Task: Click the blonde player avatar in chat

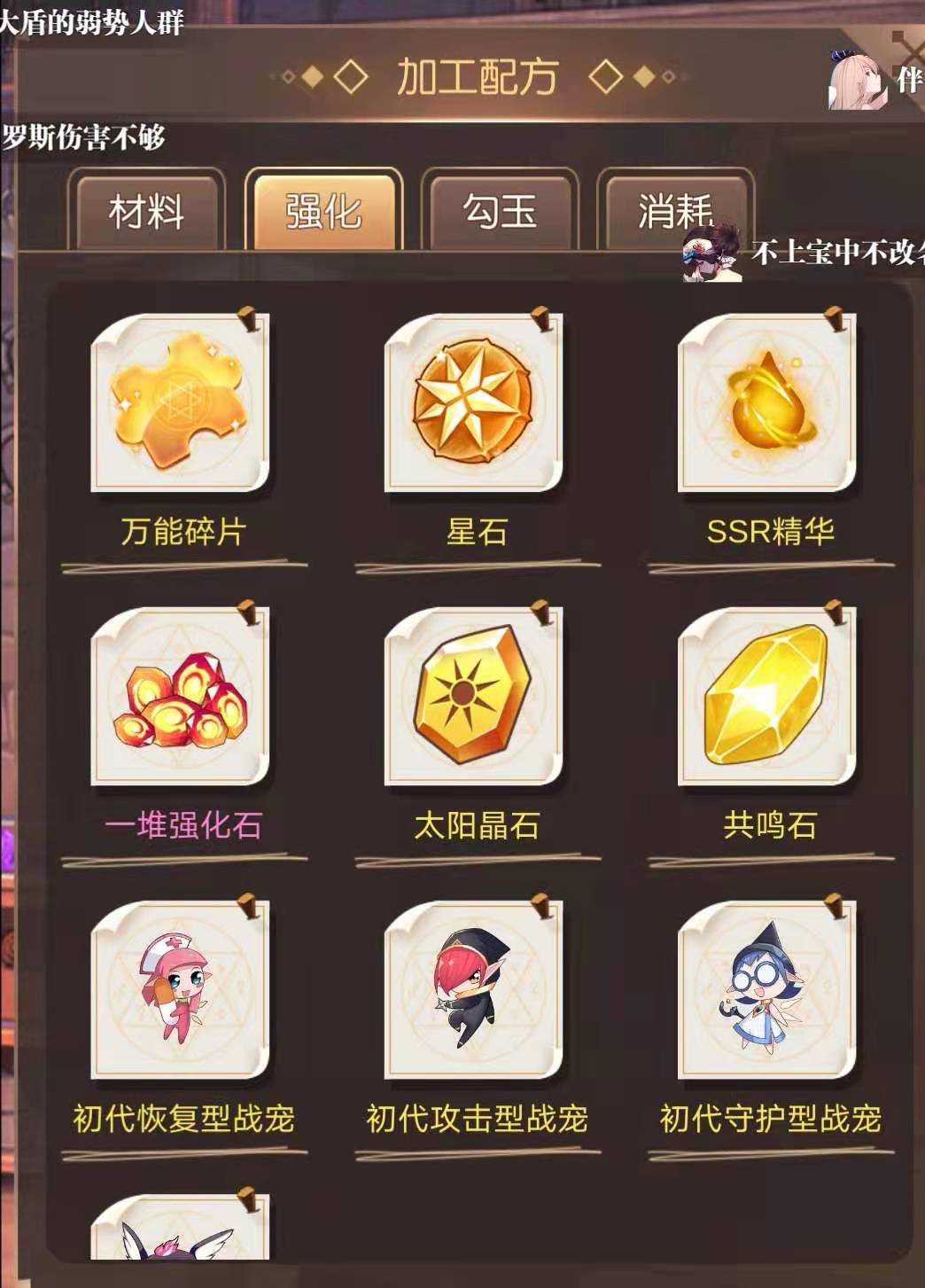Action: (857, 80)
